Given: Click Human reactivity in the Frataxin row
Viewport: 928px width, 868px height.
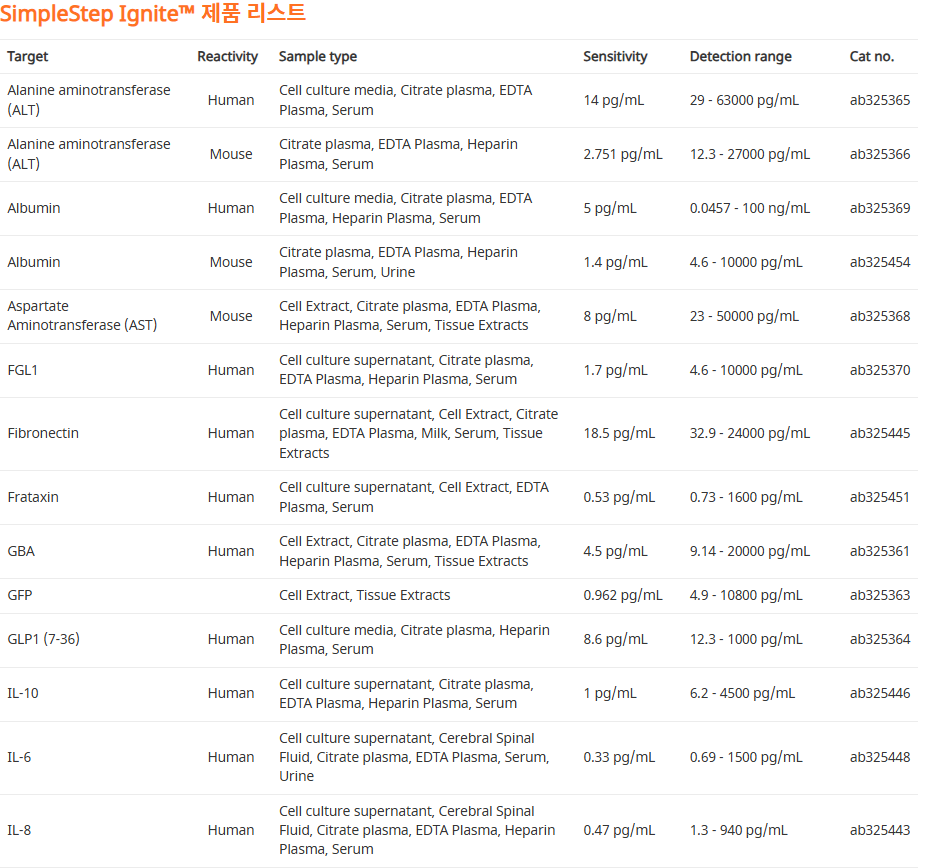Looking at the screenshot, I should [x=231, y=498].
